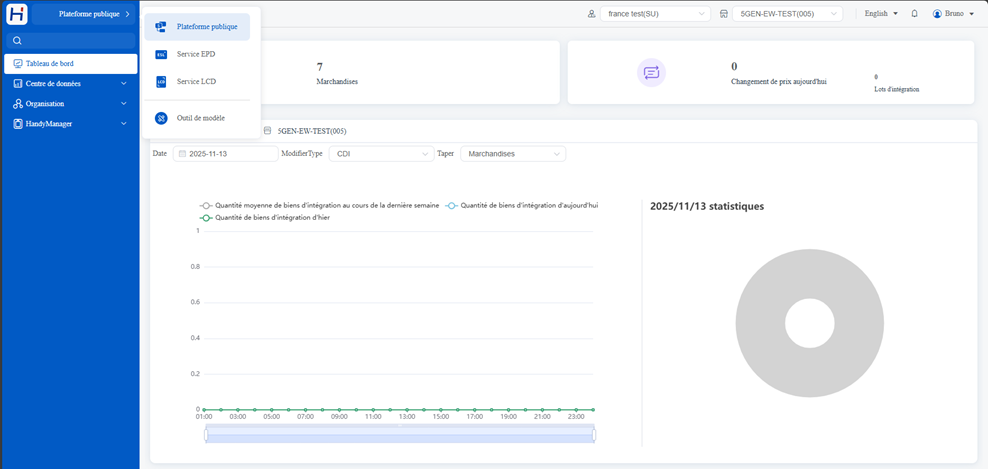988x469 pixels.
Task: Open the france test(SU) dropdown
Action: click(655, 14)
